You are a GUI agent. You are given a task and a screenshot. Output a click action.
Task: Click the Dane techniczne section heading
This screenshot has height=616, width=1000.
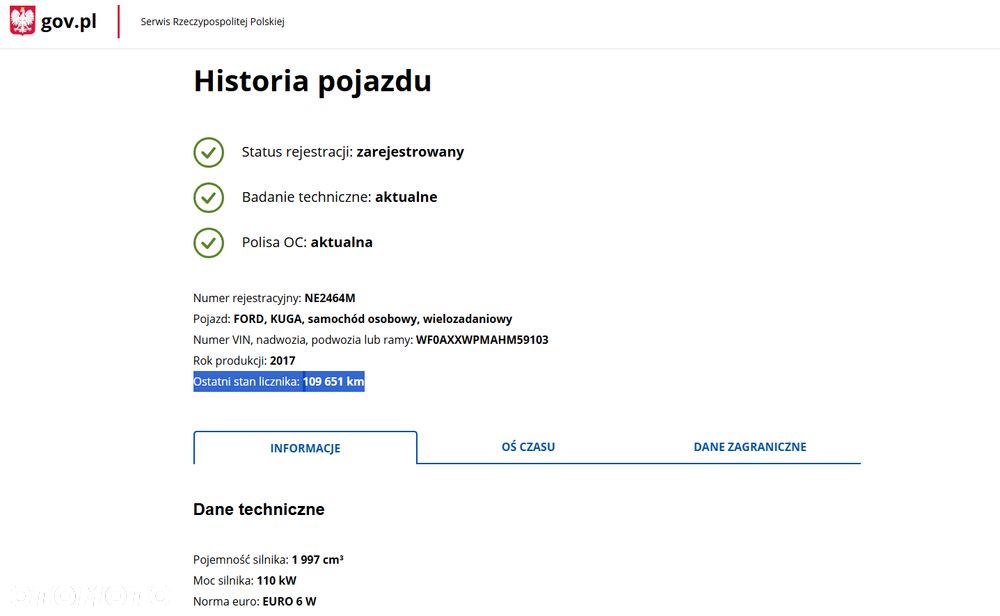click(x=258, y=510)
